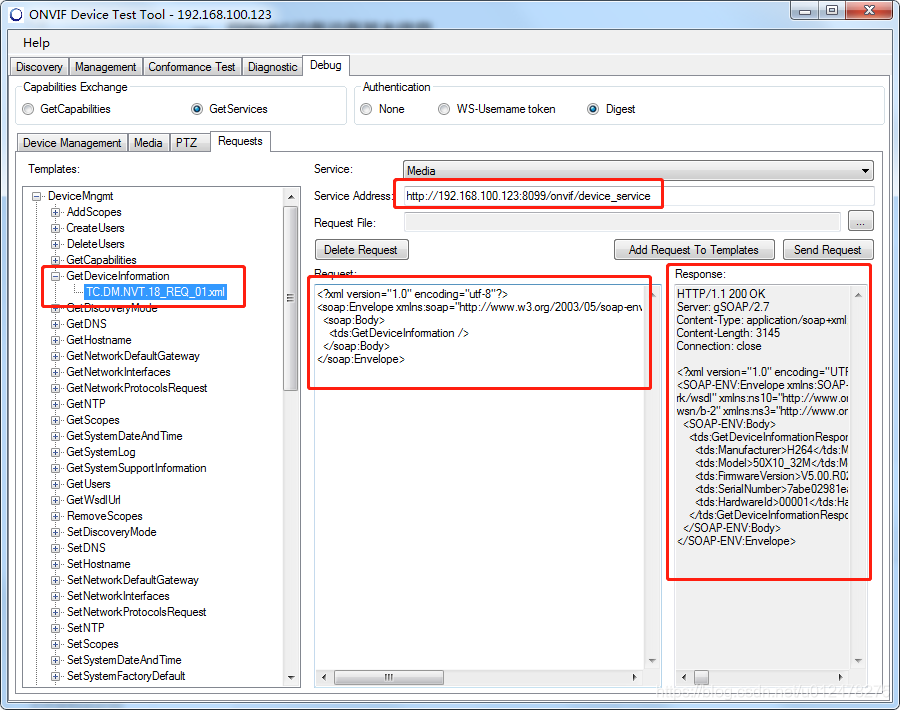Switch to the Discovery tab
This screenshot has width=900, height=710.
pyautogui.click(x=39, y=67)
